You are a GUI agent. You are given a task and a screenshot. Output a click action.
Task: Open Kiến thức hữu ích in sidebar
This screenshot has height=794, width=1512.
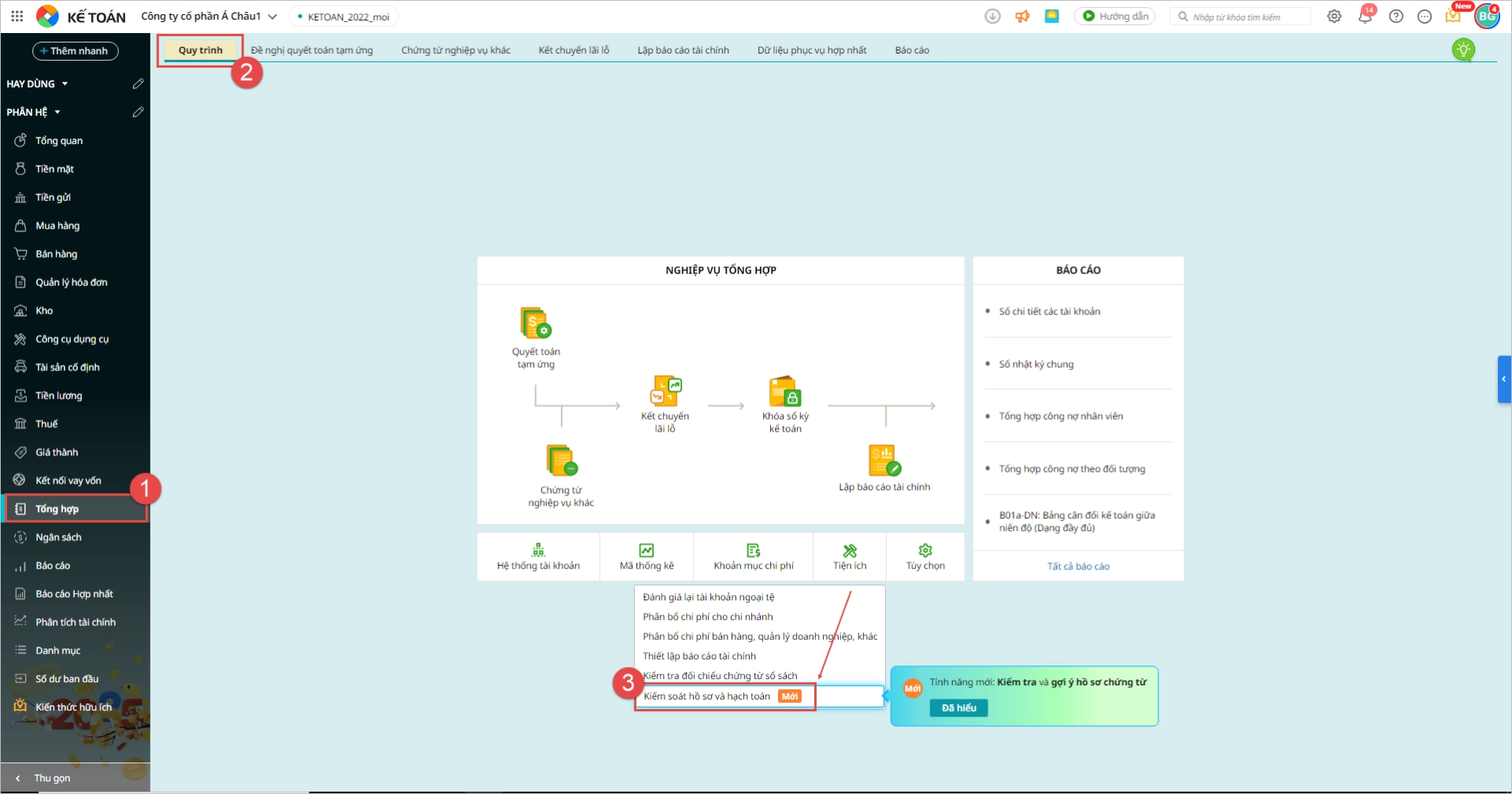coord(75,707)
